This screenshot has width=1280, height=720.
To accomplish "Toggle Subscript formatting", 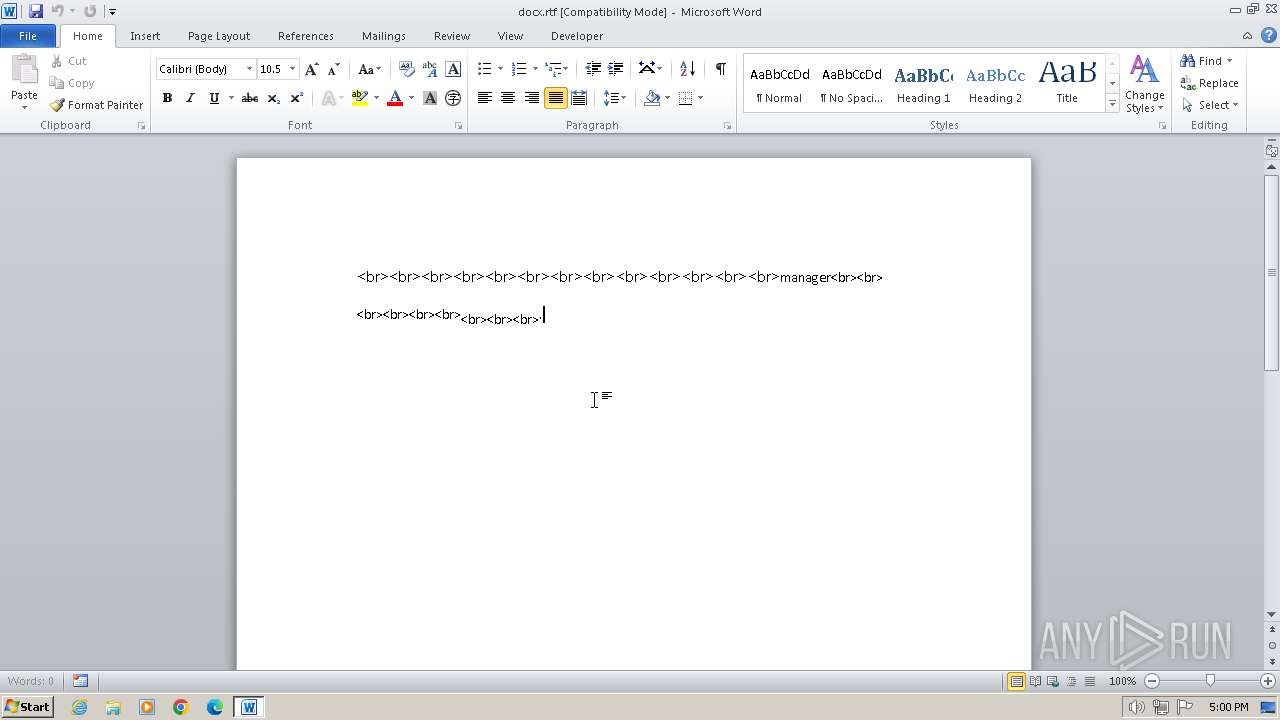I will [x=273, y=98].
